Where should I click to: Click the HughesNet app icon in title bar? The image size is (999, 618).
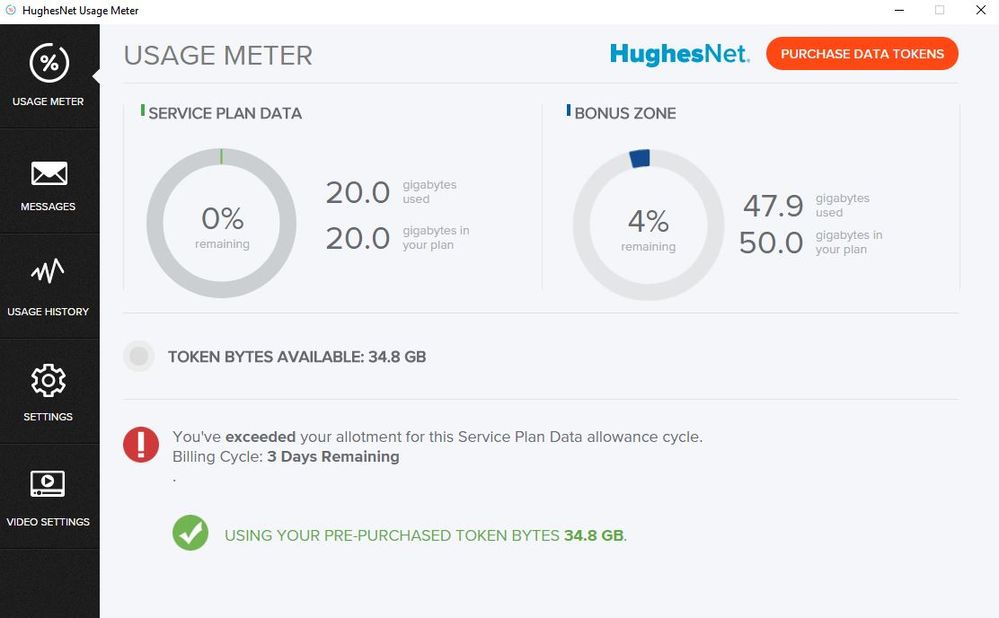10,10
